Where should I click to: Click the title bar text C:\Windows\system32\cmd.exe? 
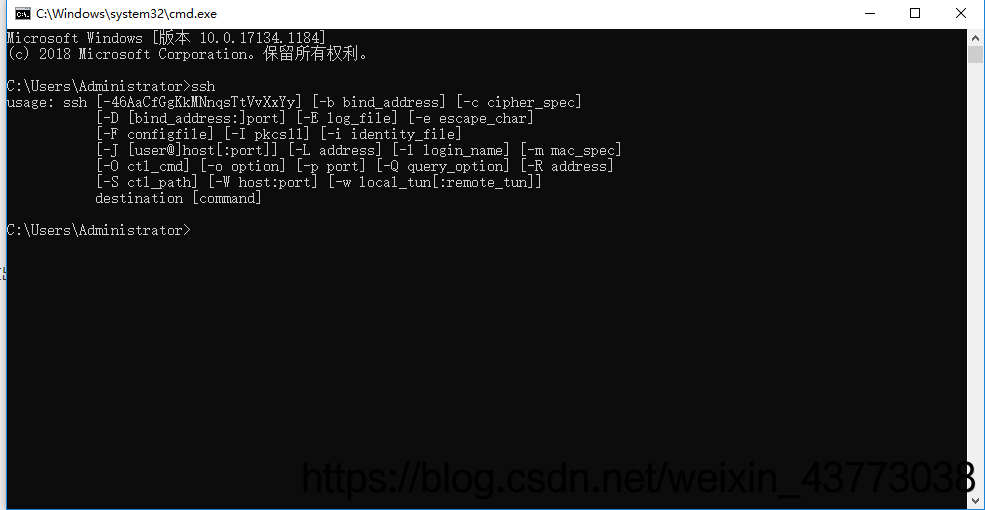click(126, 13)
